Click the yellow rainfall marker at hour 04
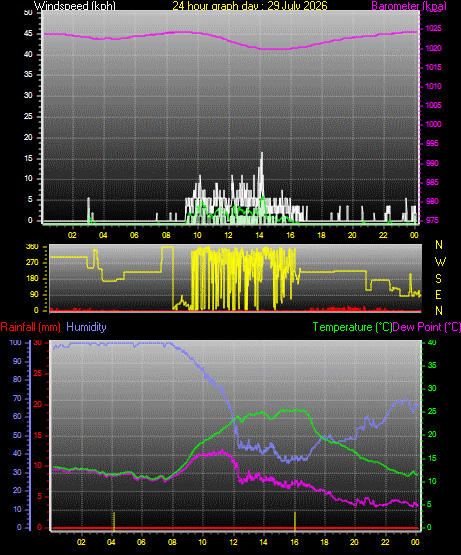Viewport: 461px width, 555px height. pos(114,521)
